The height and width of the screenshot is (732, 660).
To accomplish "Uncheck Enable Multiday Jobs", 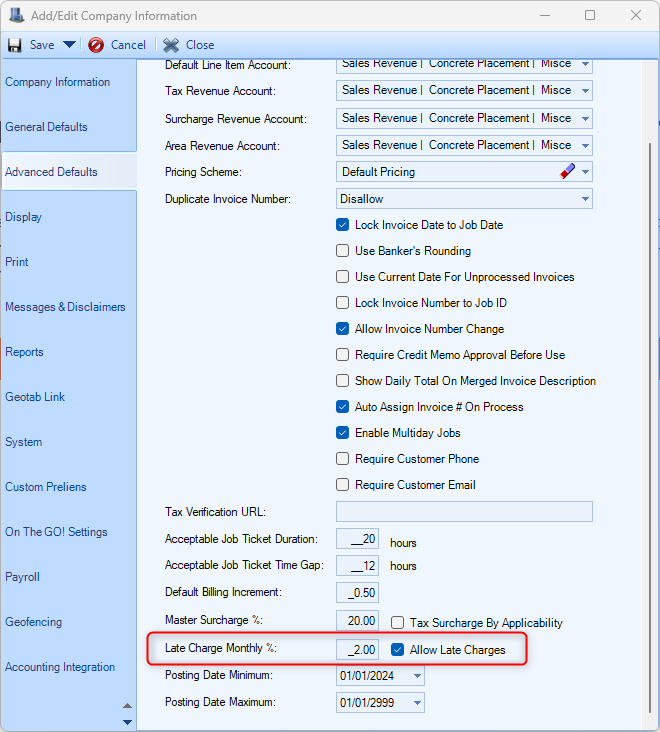I will [x=343, y=433].
